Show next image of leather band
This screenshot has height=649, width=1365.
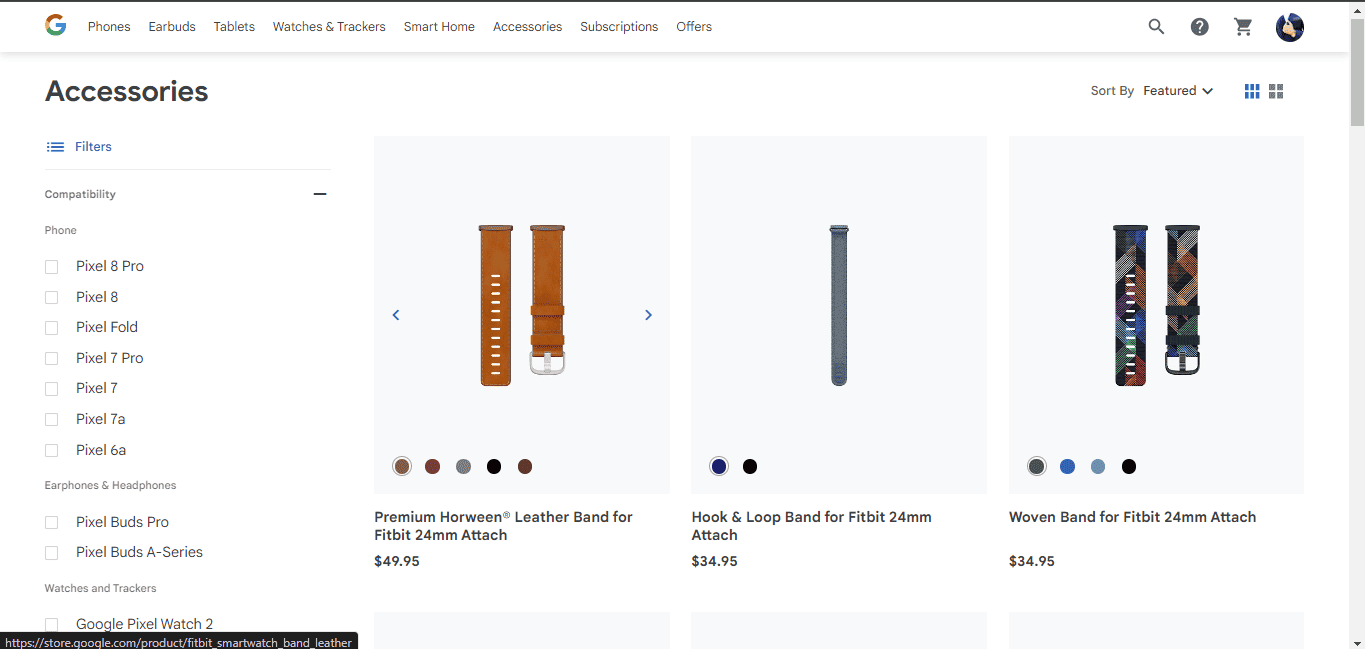(648, 315)
